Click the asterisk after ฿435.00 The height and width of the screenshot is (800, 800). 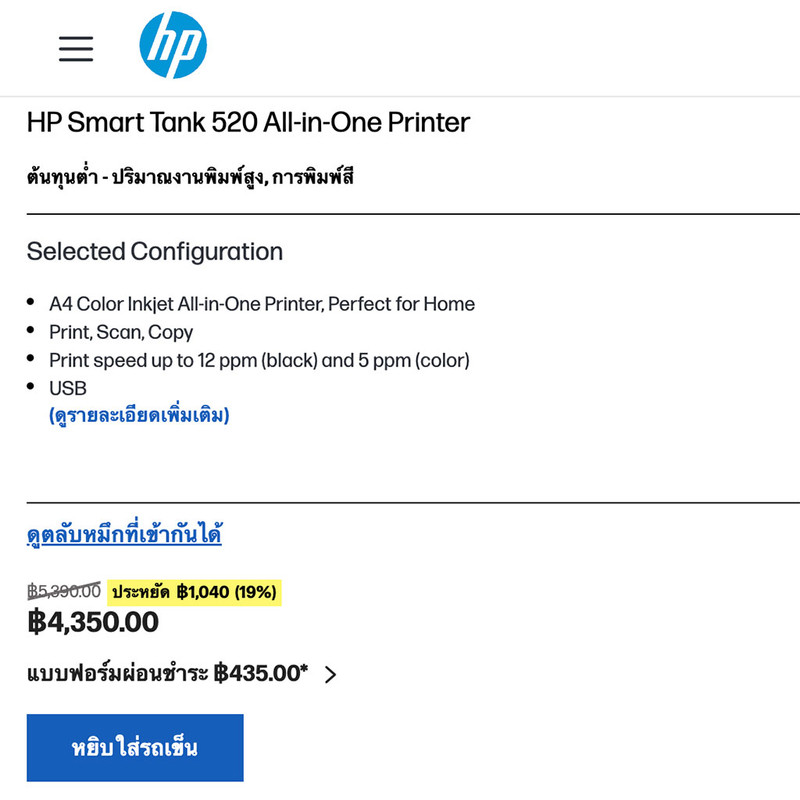click(305, 668)
